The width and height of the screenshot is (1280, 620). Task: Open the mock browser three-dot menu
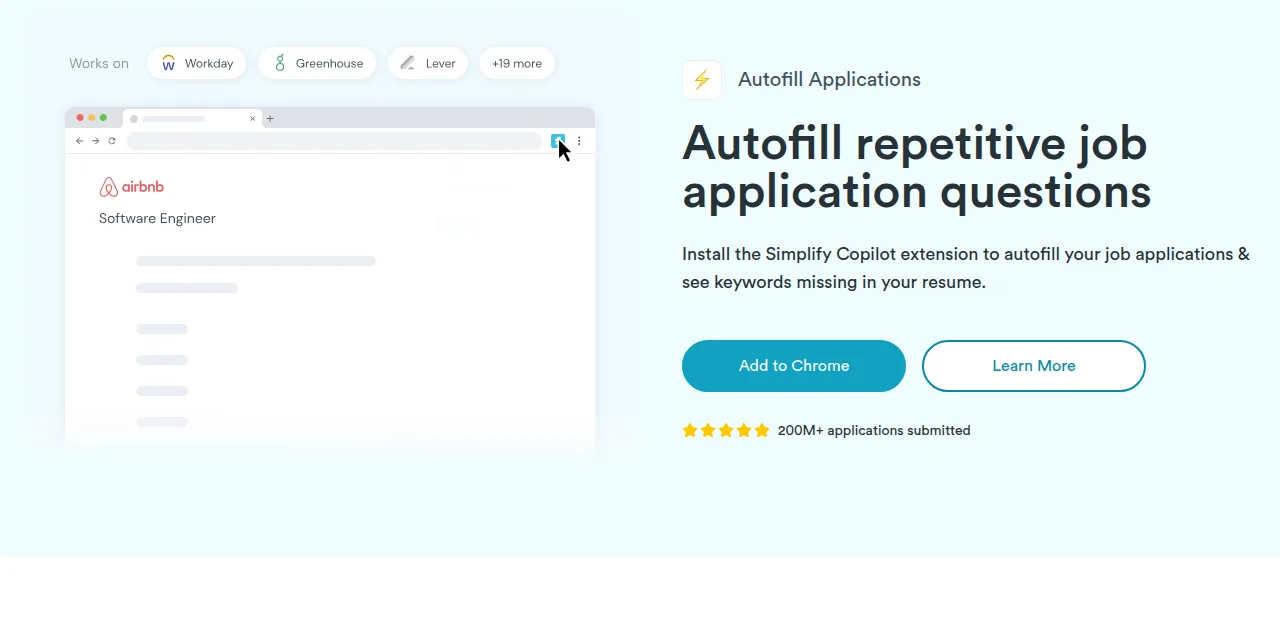(579, 141)
